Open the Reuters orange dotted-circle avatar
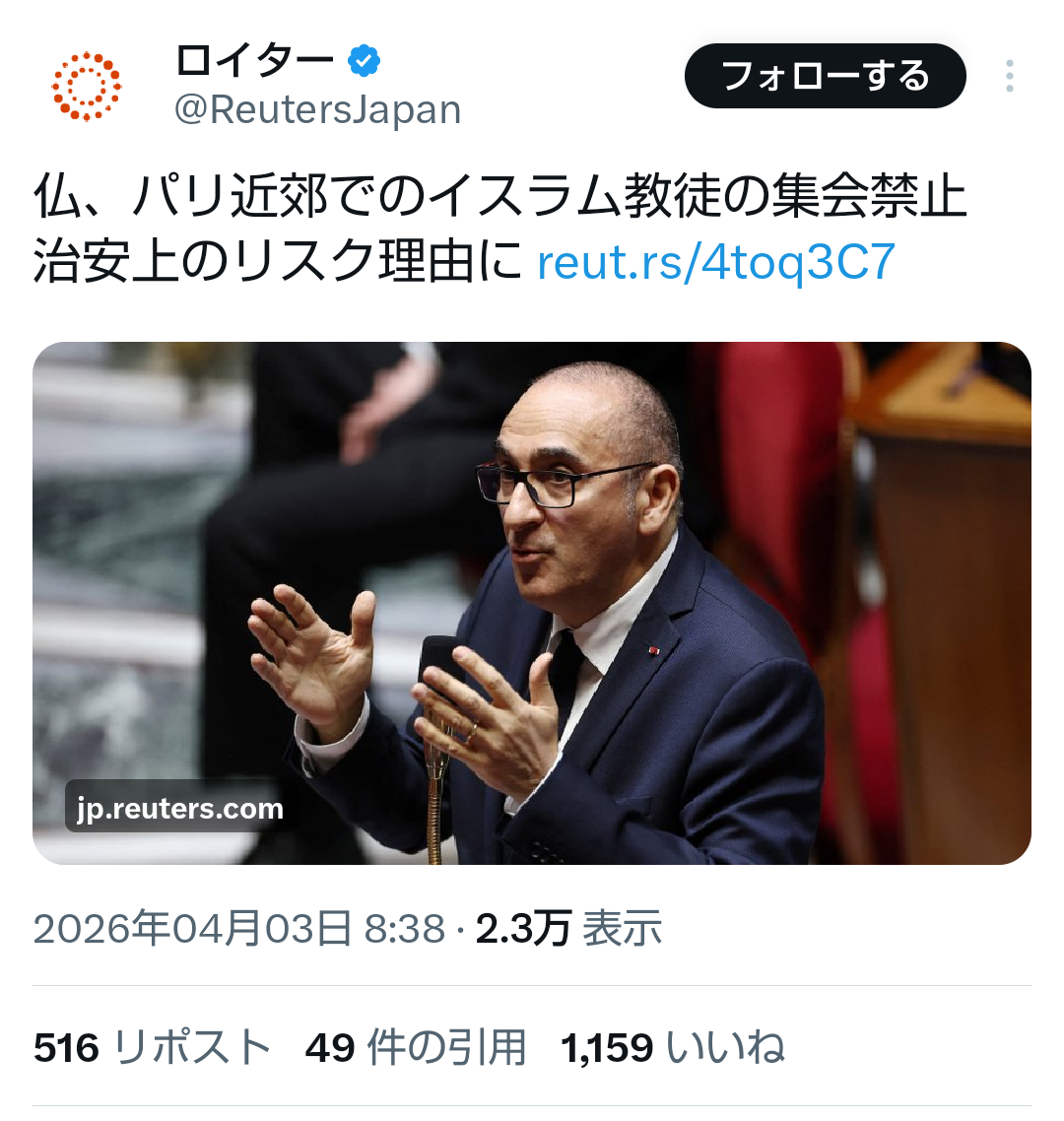1064x1121 pixels. (87, 87)
